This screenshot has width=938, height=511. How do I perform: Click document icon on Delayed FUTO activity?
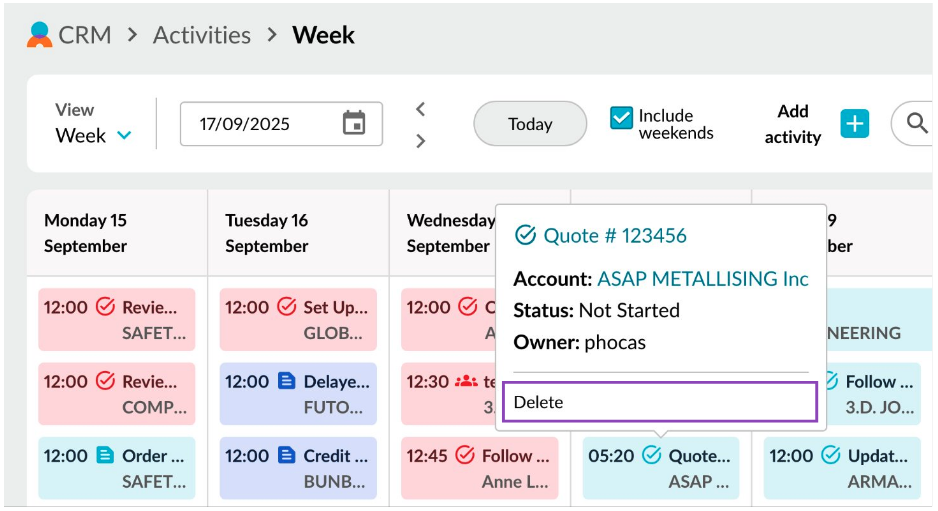point(287,381)
